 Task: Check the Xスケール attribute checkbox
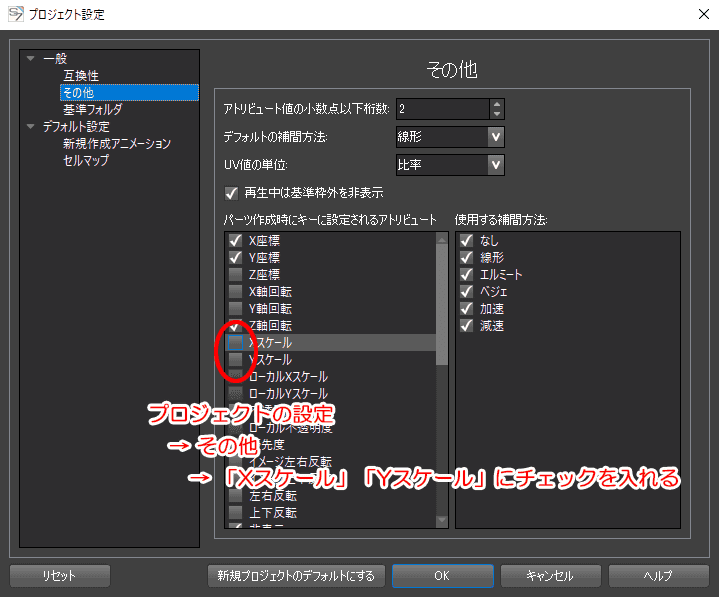(x=235, y=342)
